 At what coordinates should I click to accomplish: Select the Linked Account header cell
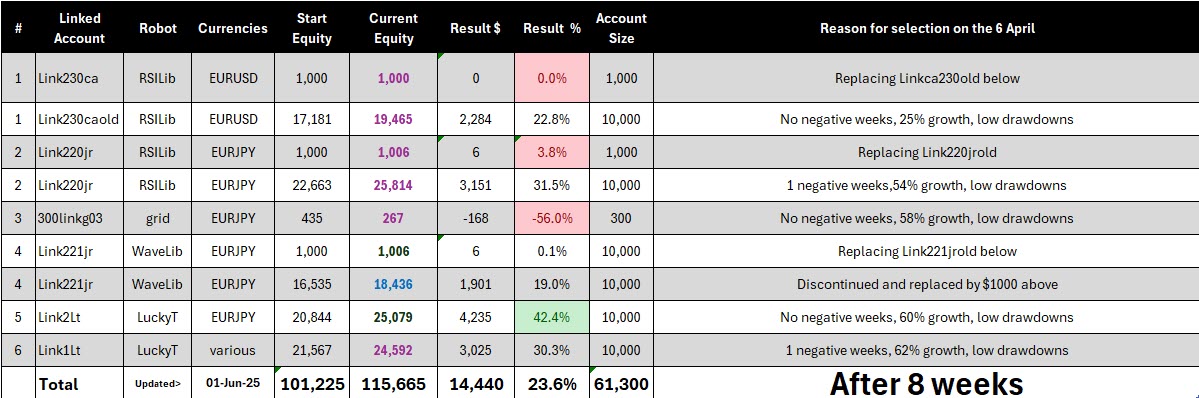(x=80, y=28)
